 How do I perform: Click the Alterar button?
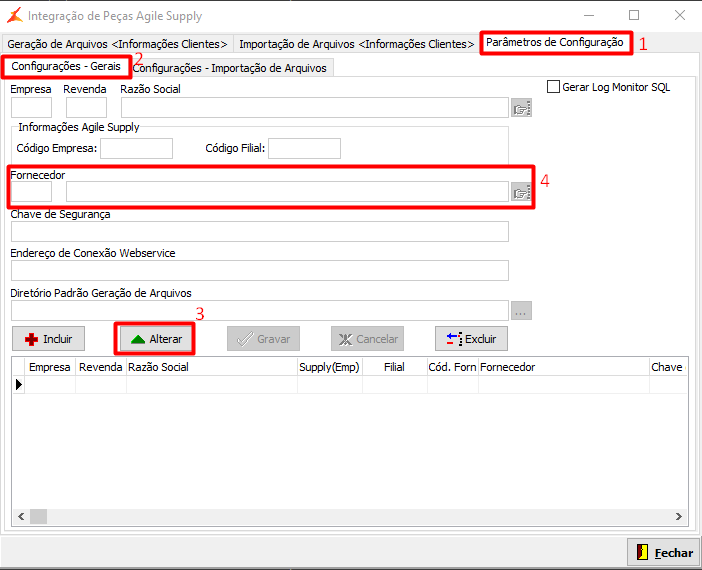point(155,339)
